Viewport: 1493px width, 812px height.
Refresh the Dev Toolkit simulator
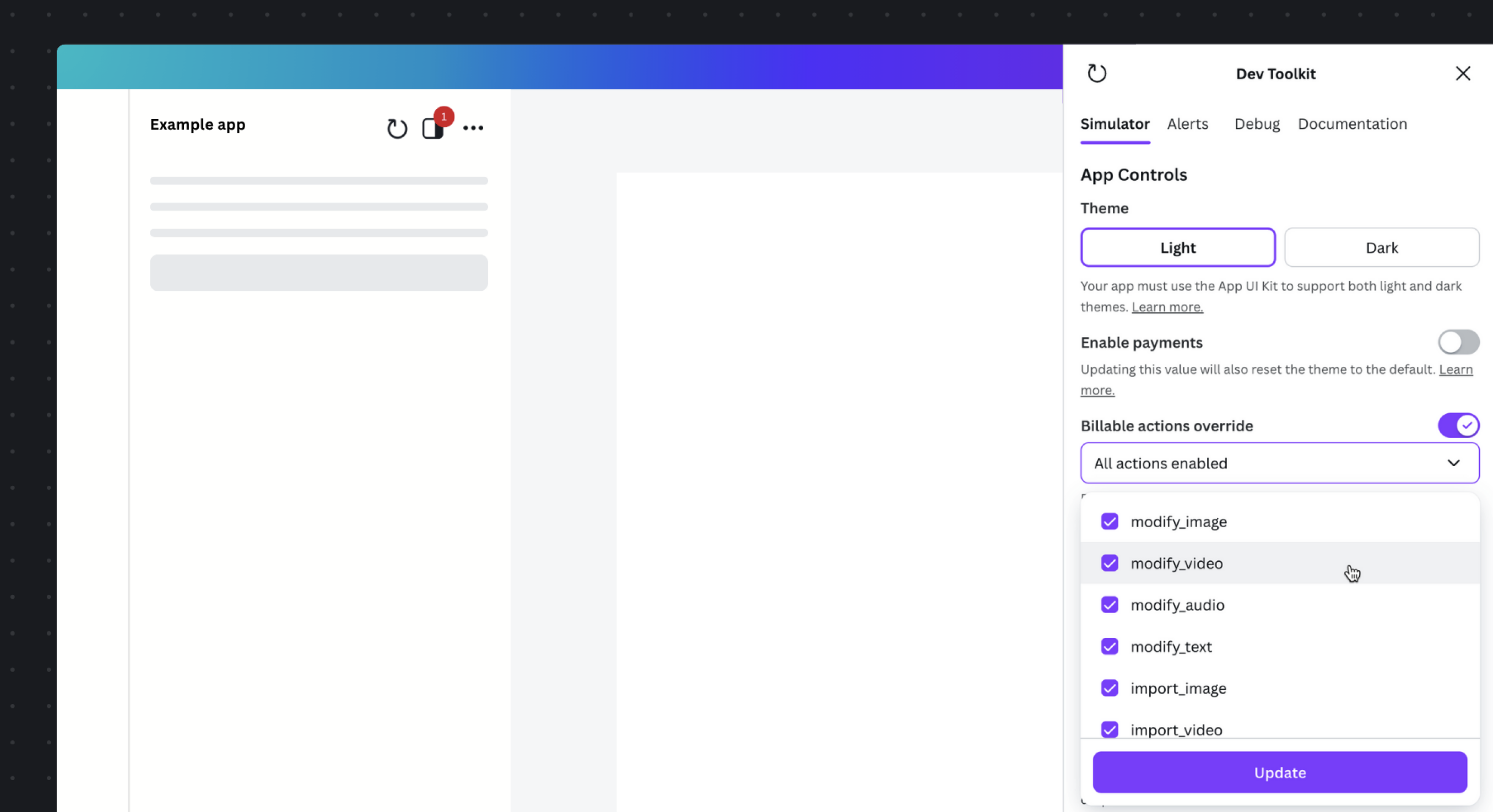pos(1097,73)
